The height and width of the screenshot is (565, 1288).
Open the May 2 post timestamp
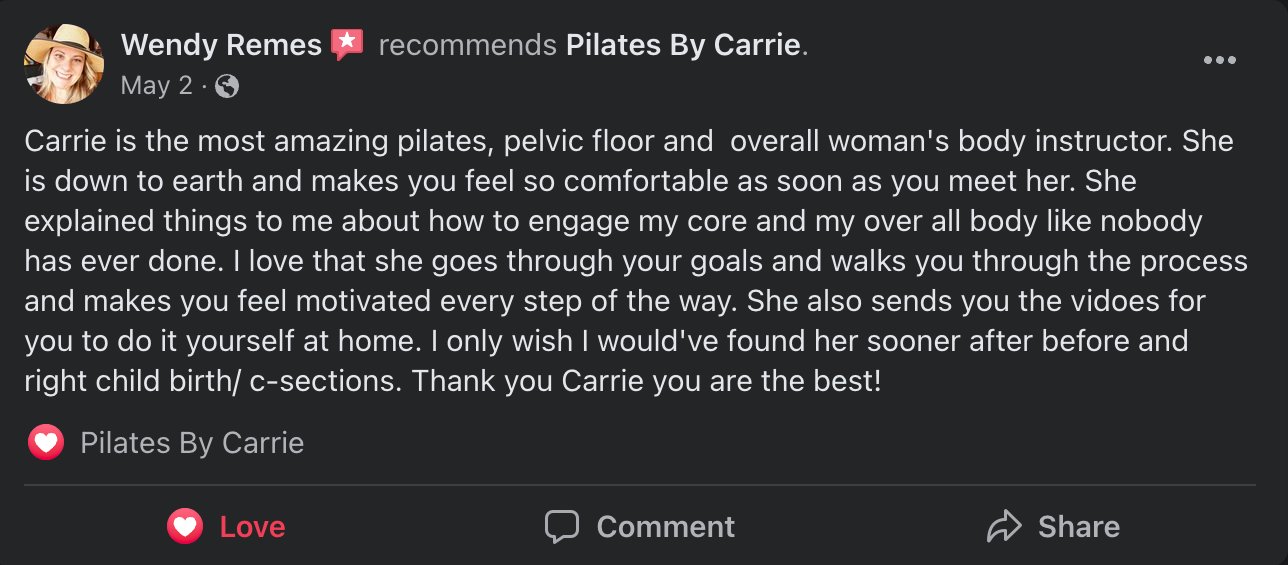coord(156,87)
